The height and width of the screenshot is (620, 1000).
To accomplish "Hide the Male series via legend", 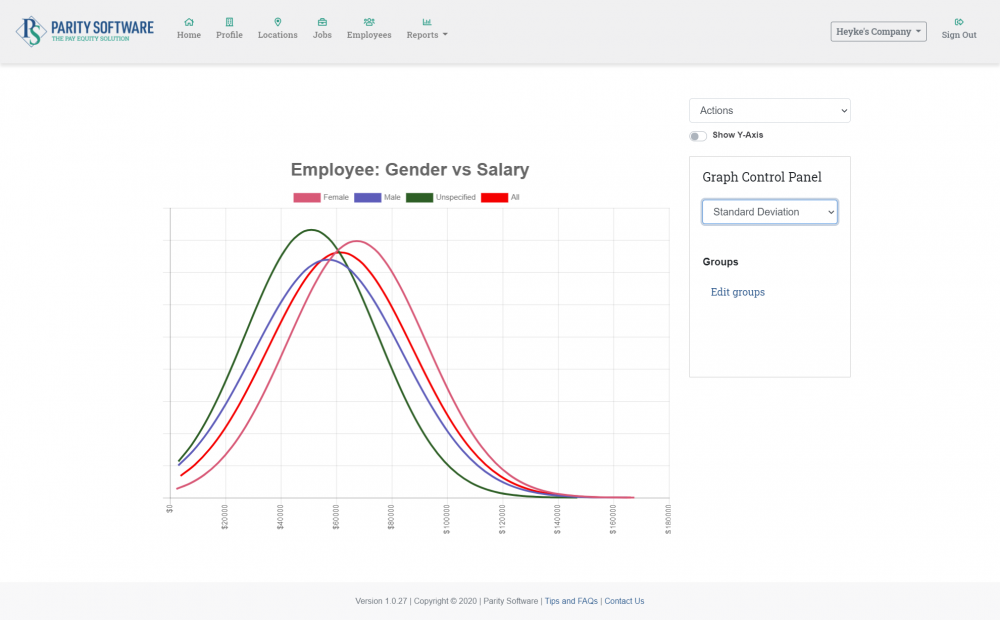I will [x=378, y=198].
